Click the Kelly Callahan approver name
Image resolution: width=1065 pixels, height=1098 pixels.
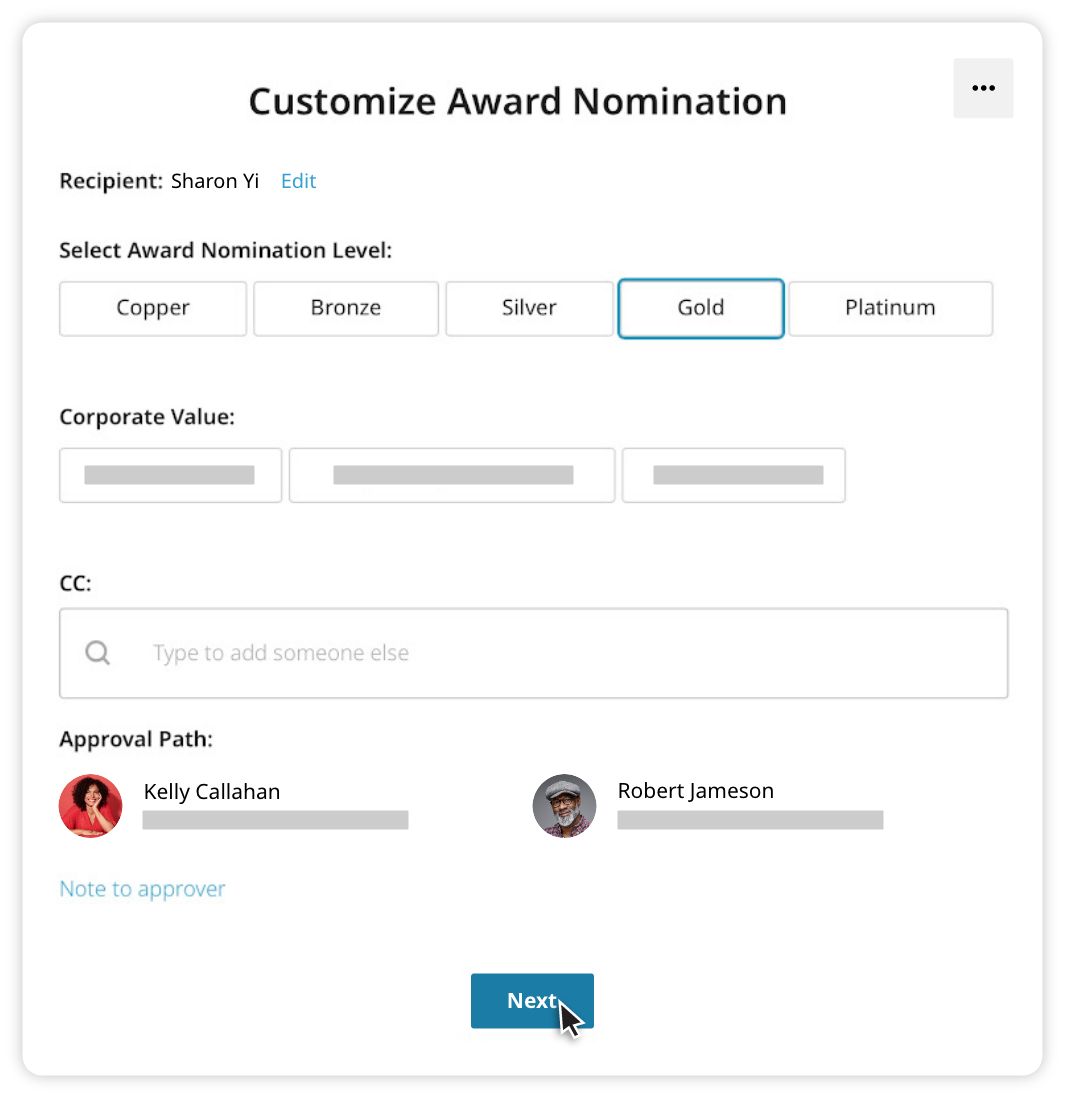(212, 791)
